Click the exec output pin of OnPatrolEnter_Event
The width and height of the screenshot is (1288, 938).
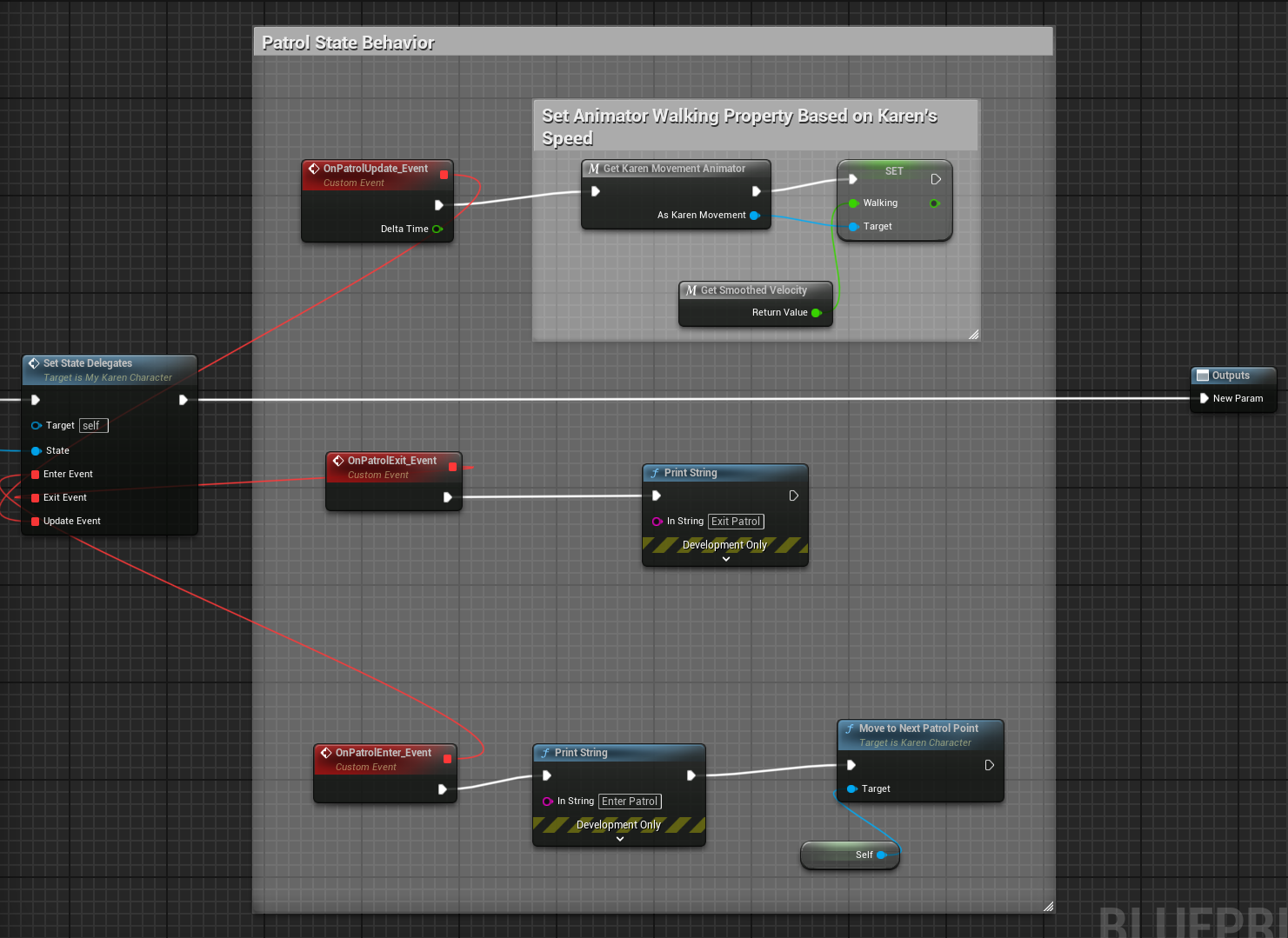point(443,789)
